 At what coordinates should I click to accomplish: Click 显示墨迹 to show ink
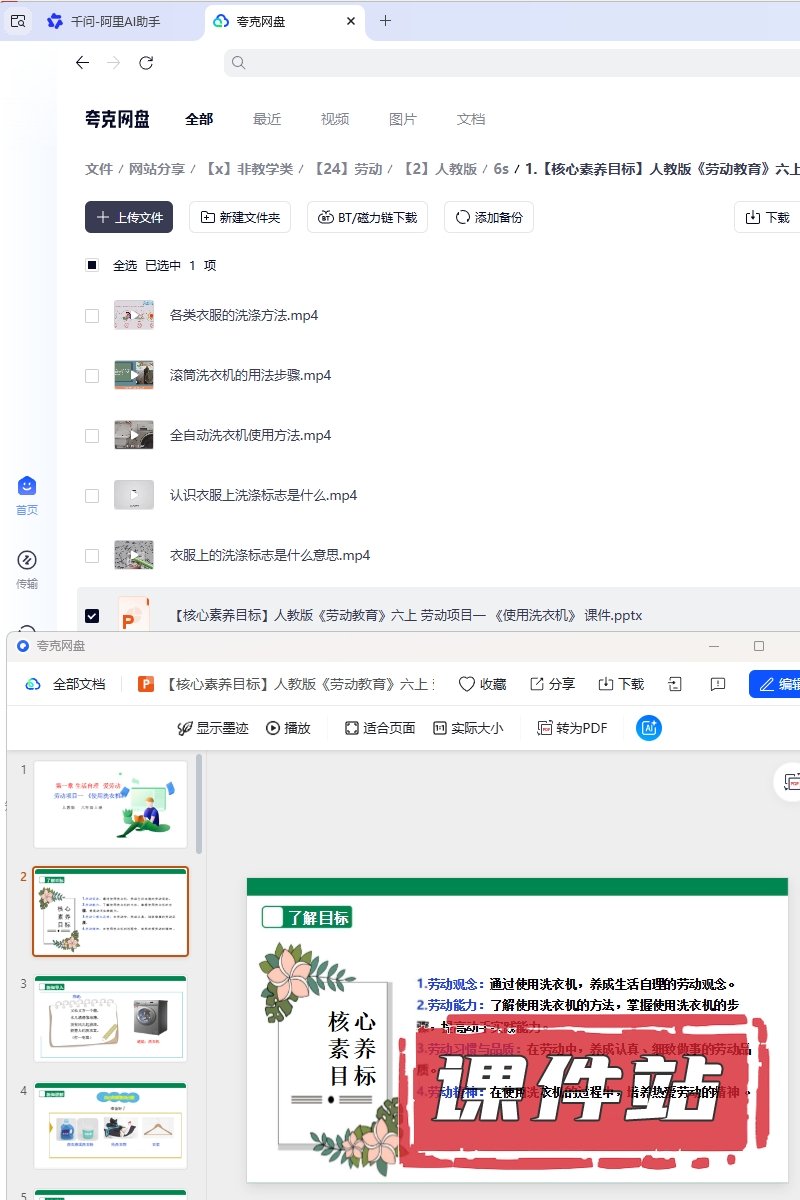pos(212,728)
